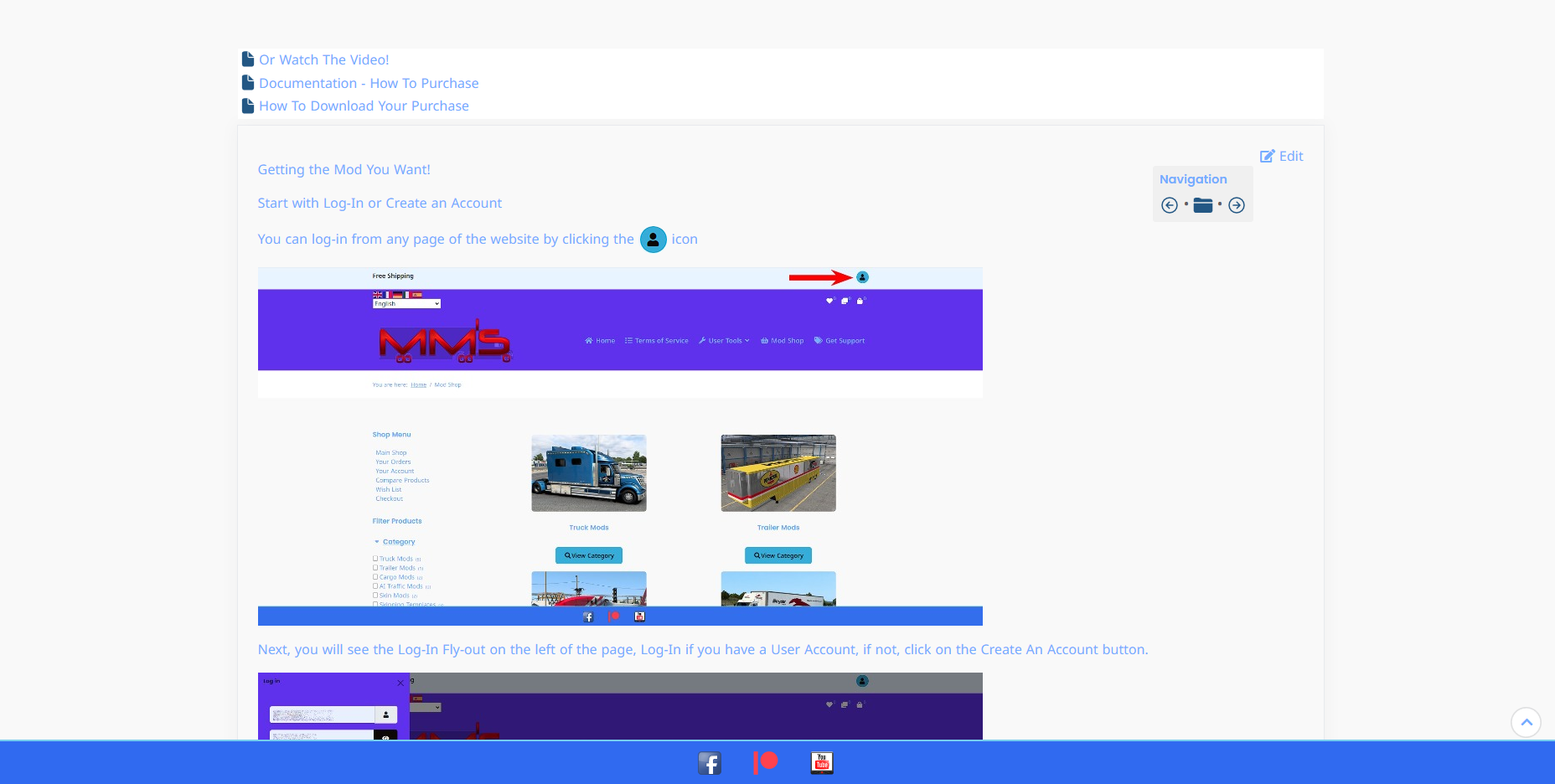Click the Patreon icon in the page footer

tap(765, 763)
